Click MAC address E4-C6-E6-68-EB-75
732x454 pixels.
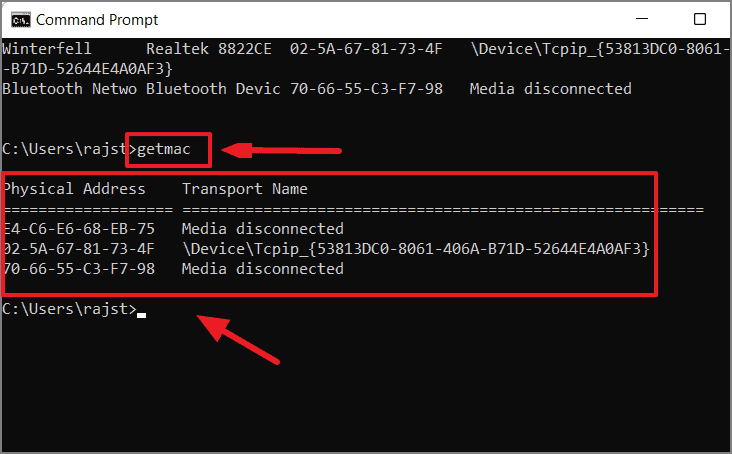(x=79, y=229)
